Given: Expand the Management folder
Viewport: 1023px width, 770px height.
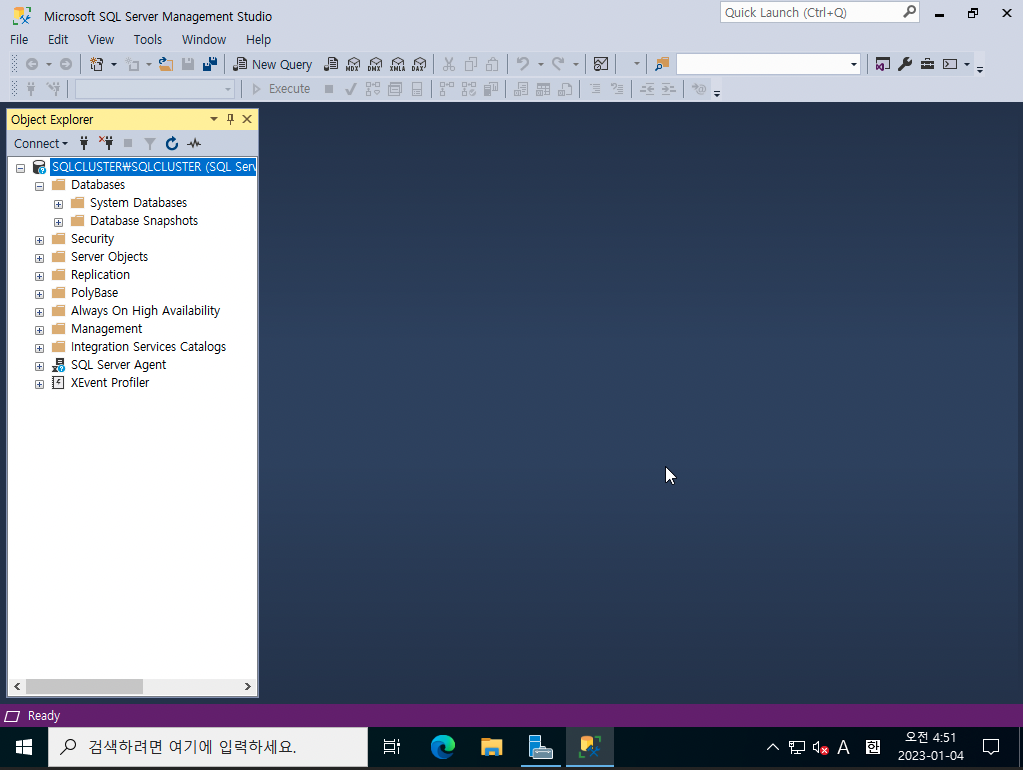Looking at the screenshot, I should pos(39,330).
